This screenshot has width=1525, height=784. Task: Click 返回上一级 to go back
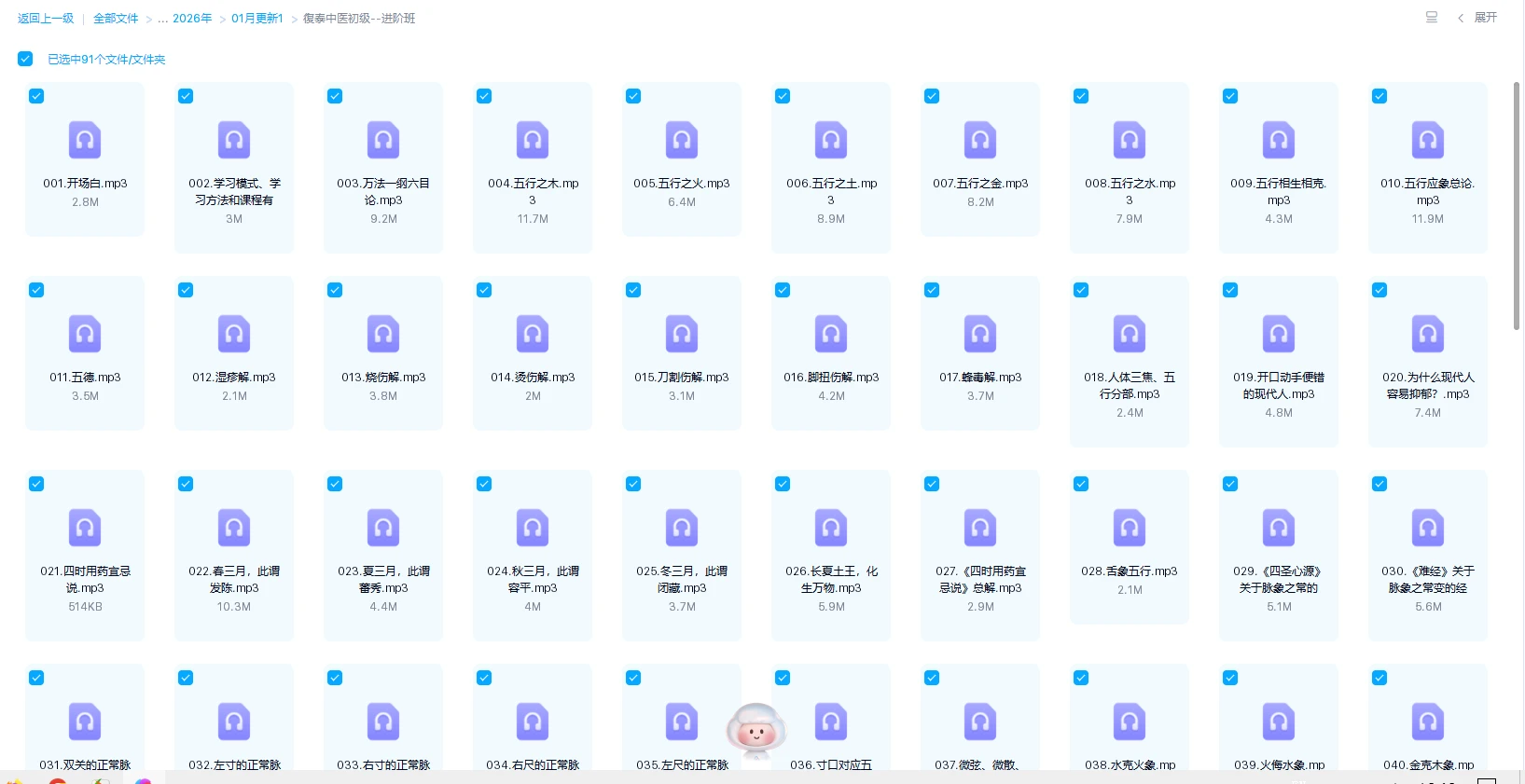(46, 19)
